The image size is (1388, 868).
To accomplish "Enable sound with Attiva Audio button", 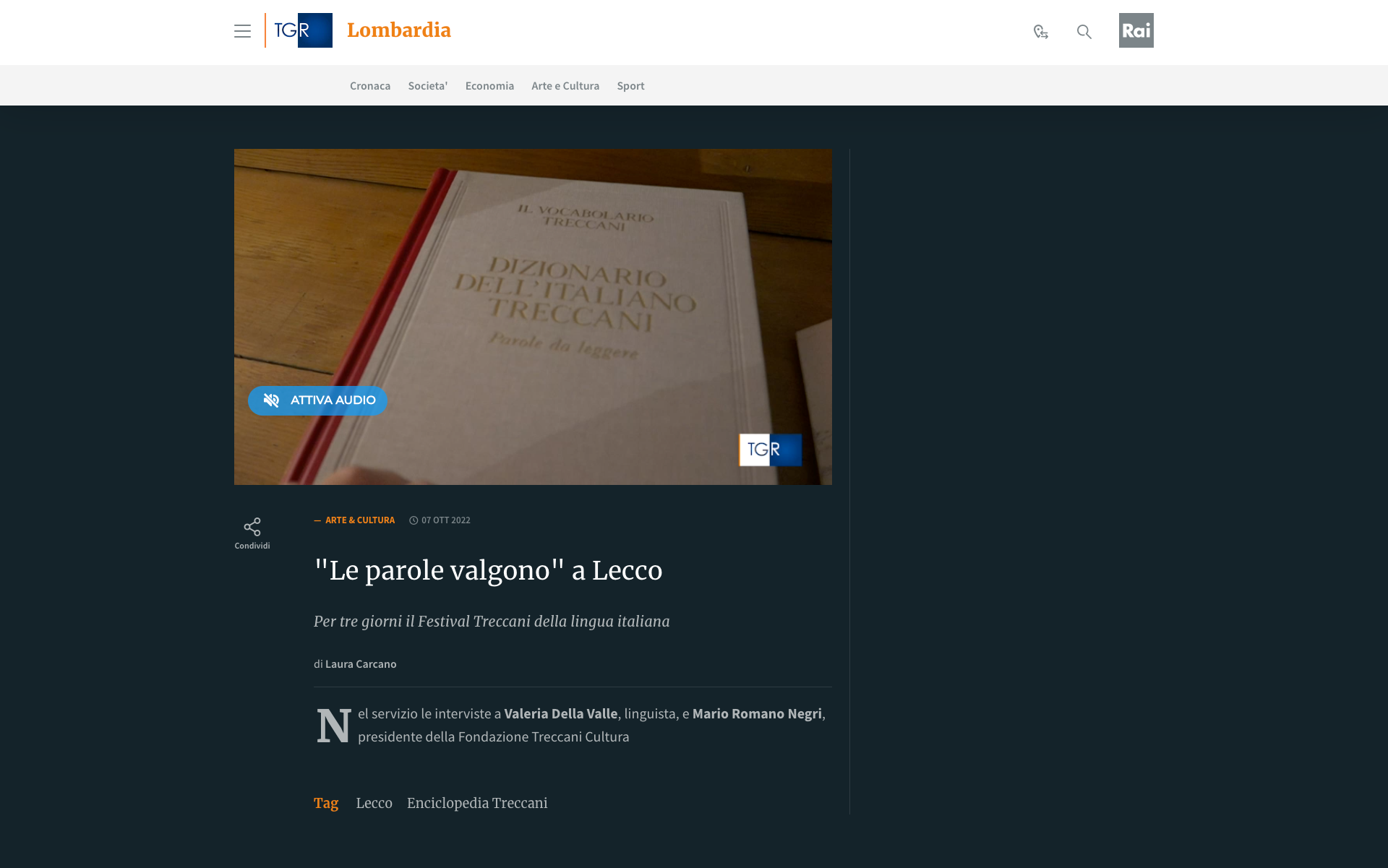I will (317, 400).
